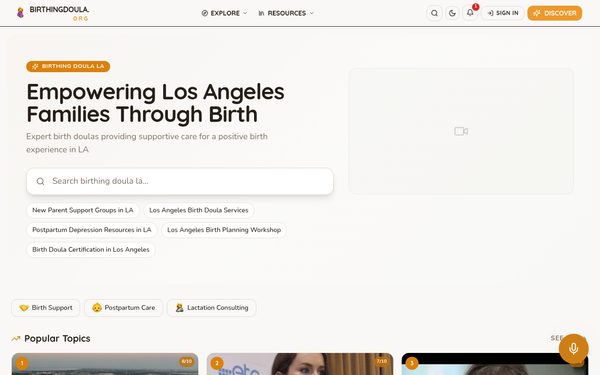Click the Popular Topics heading text
Viewport: 600px width, 375px height.
point(57,339)
